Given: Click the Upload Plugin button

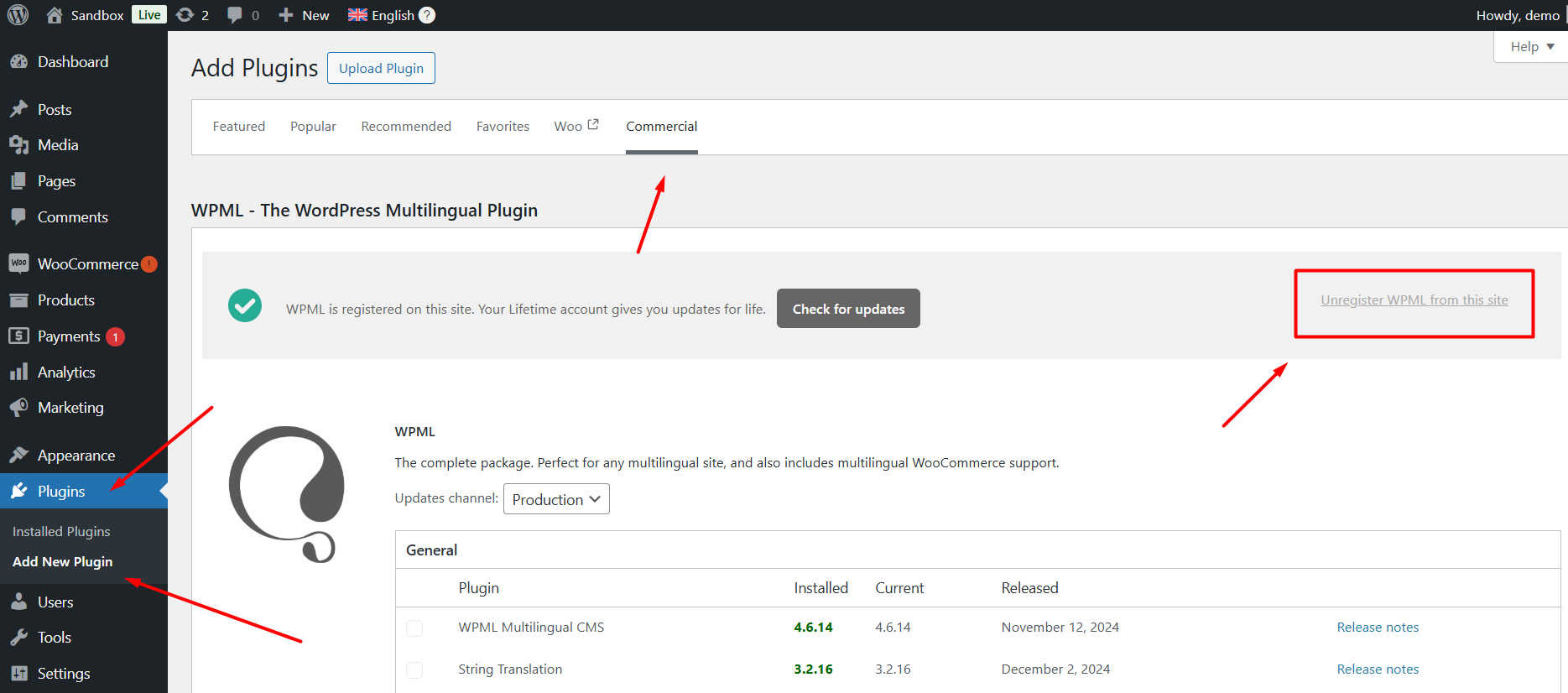Looking at the screenshot, I should pos(381,69).
